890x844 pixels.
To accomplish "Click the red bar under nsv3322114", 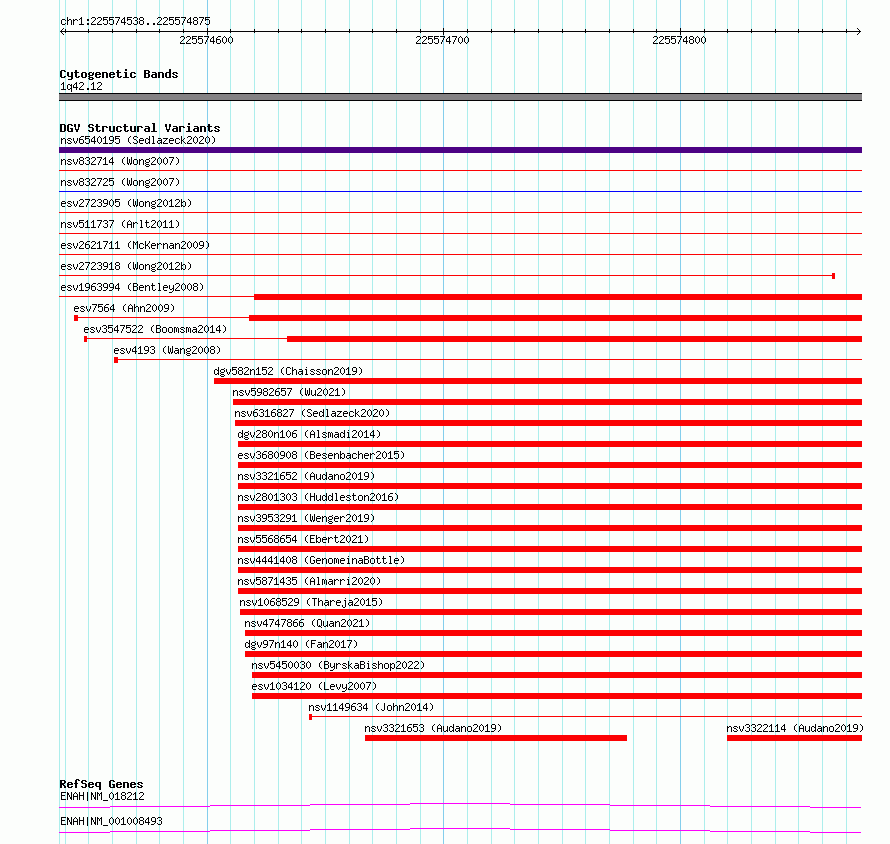I will (794, 738).
